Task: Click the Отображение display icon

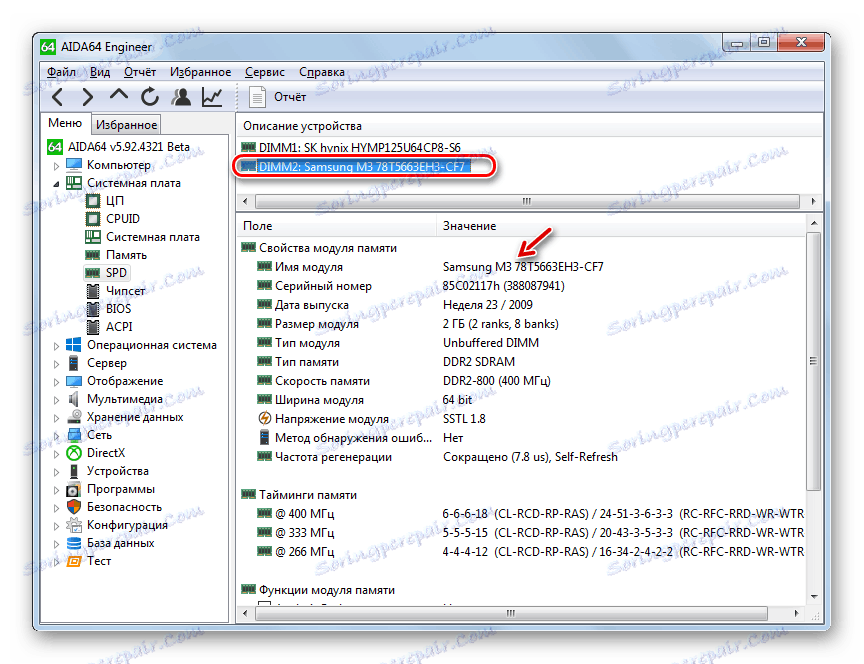Action: coord(74,381)
